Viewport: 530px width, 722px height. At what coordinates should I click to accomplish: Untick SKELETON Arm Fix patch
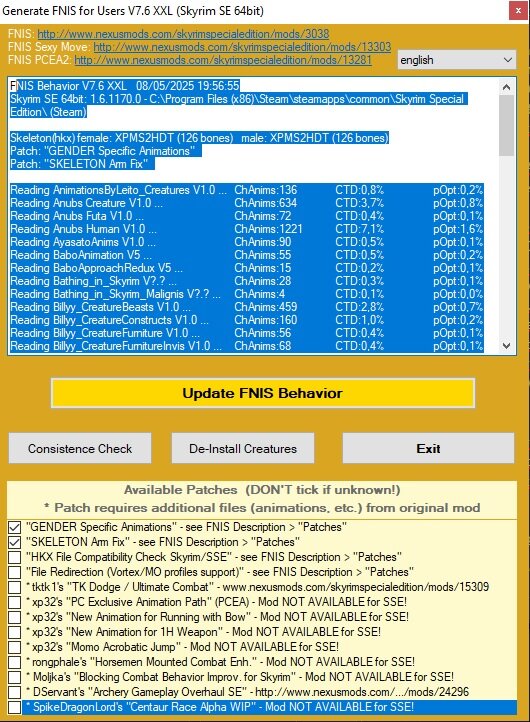point(15,542)
